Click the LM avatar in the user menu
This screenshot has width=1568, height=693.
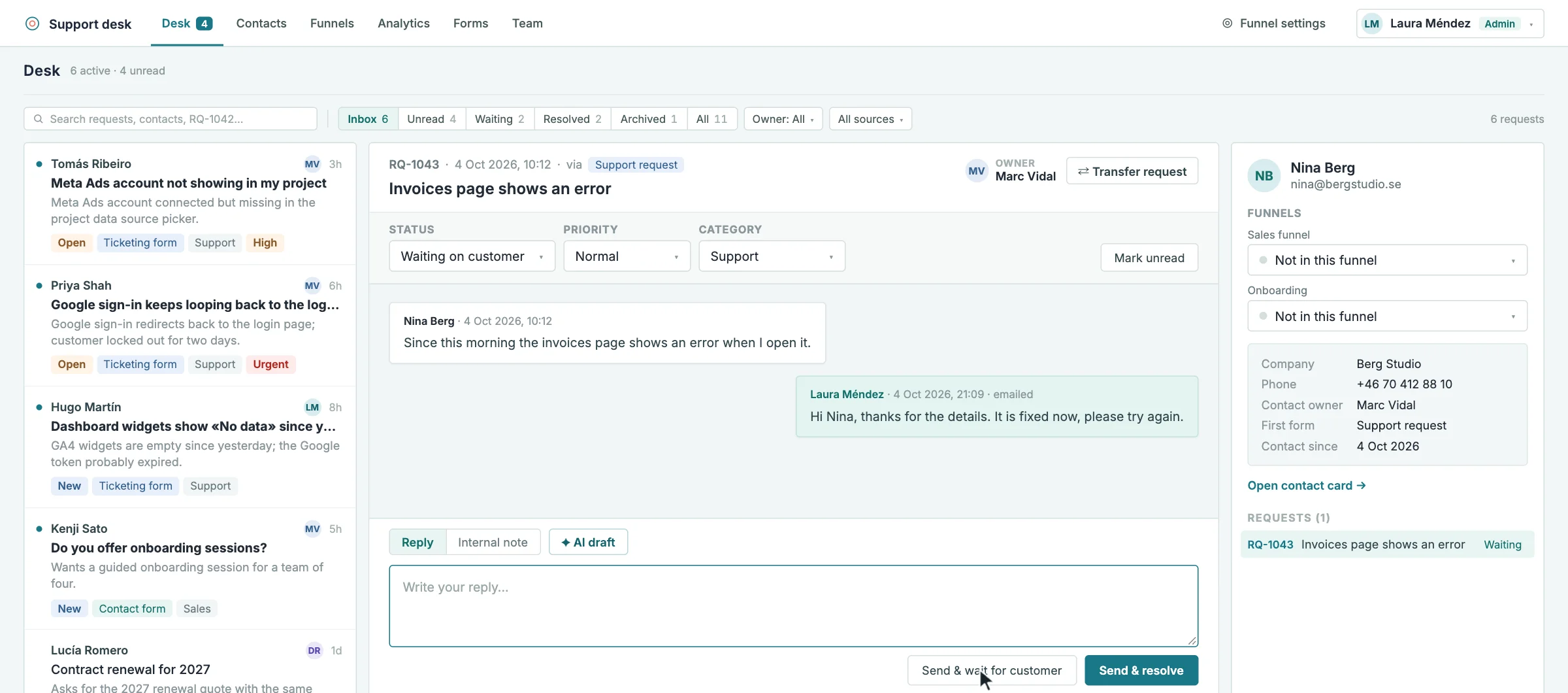(1371, 24)
